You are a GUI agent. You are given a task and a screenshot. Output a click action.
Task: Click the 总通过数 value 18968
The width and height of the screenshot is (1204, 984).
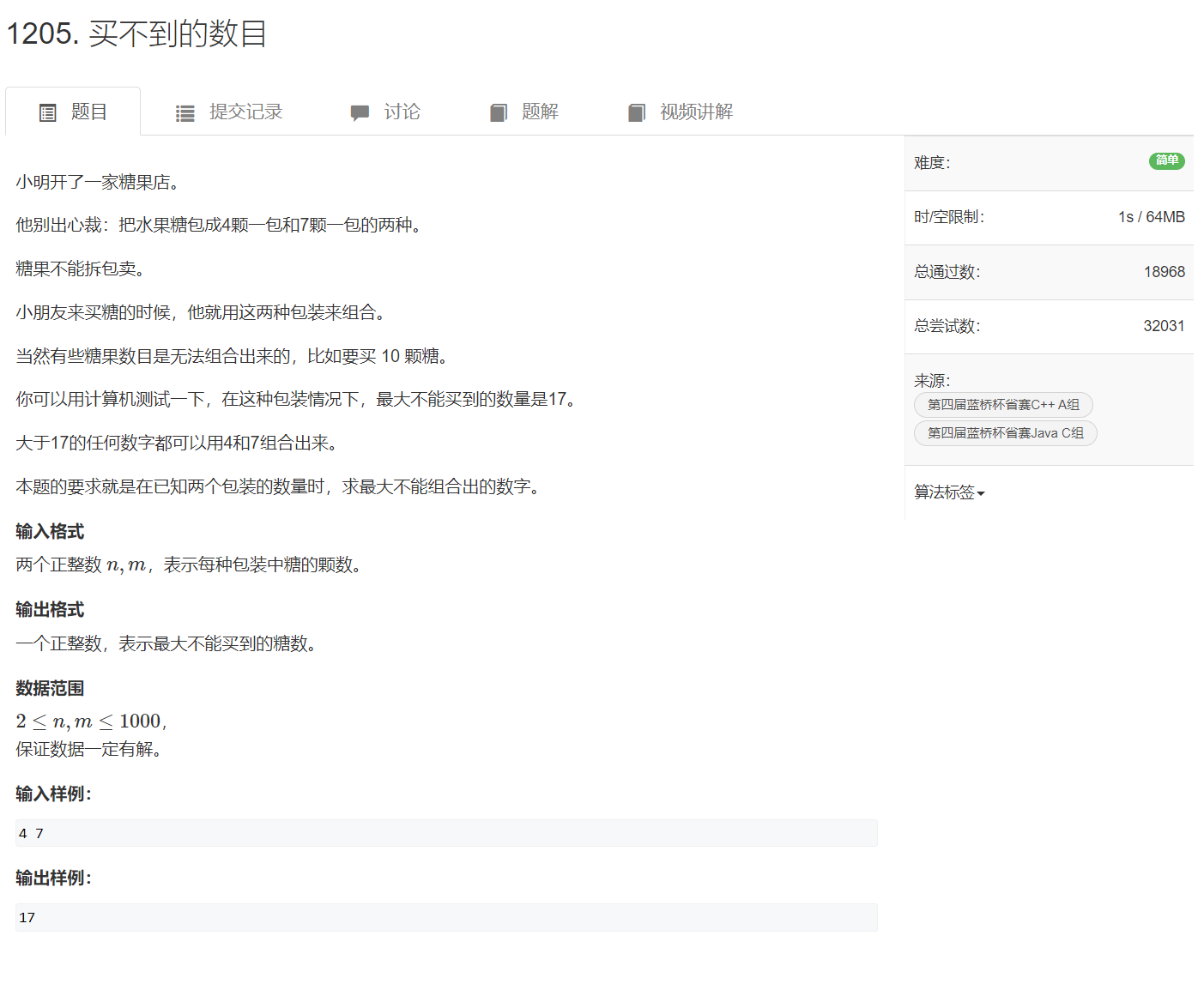1164,272
